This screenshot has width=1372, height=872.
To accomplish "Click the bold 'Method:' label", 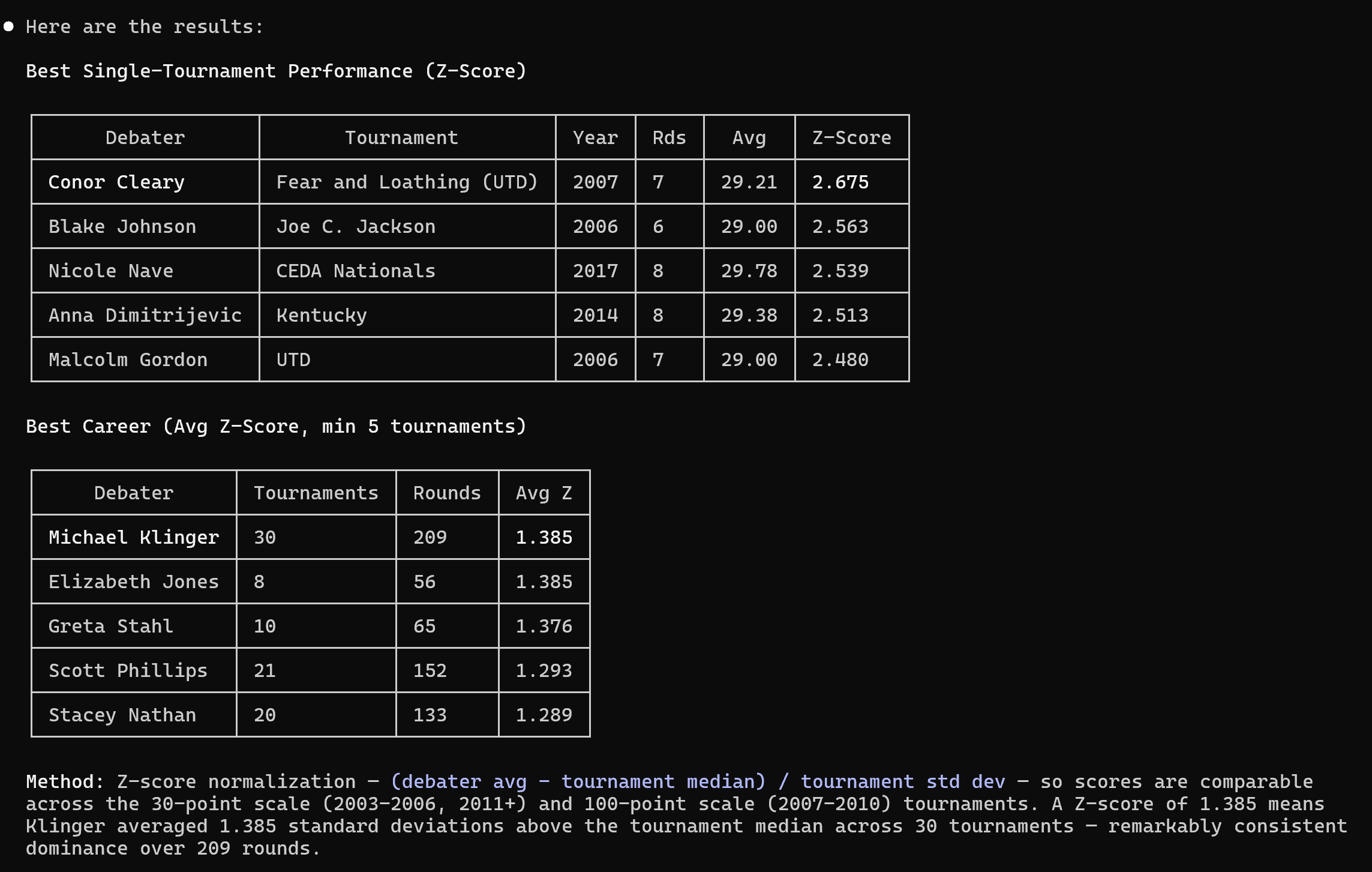I will click(65, 781).
